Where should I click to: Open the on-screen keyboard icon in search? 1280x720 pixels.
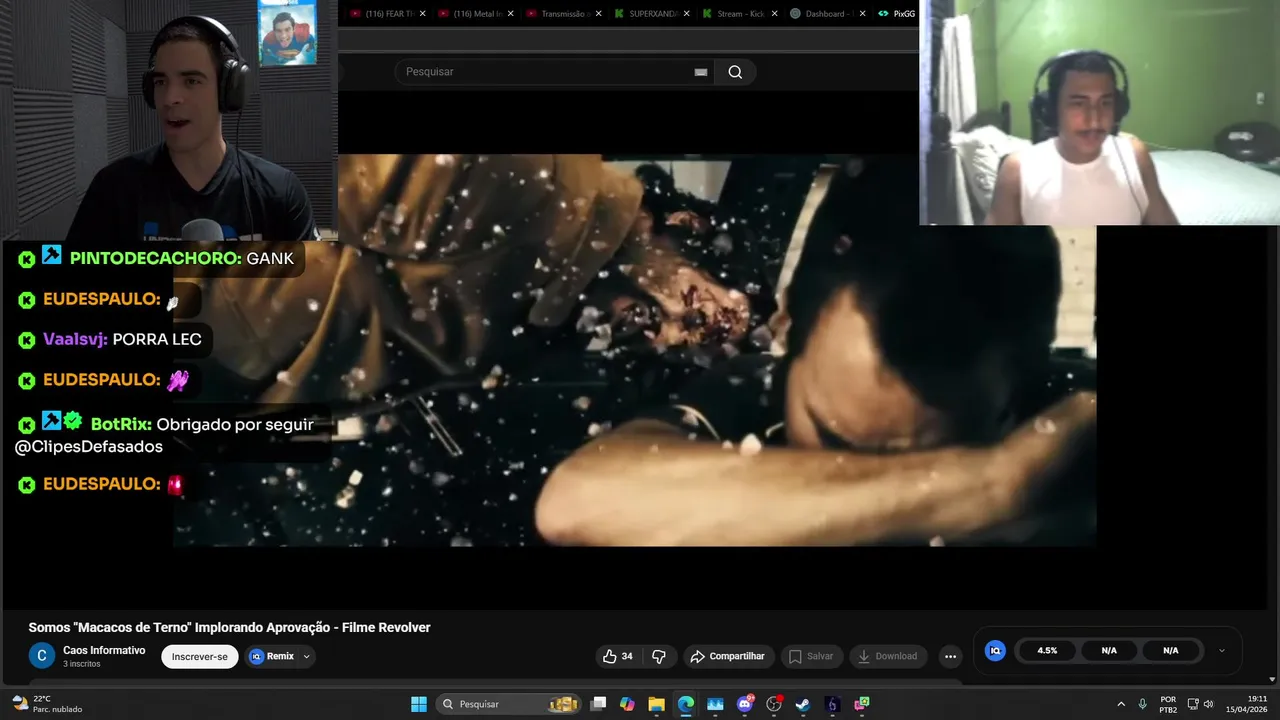pos(701,72)
